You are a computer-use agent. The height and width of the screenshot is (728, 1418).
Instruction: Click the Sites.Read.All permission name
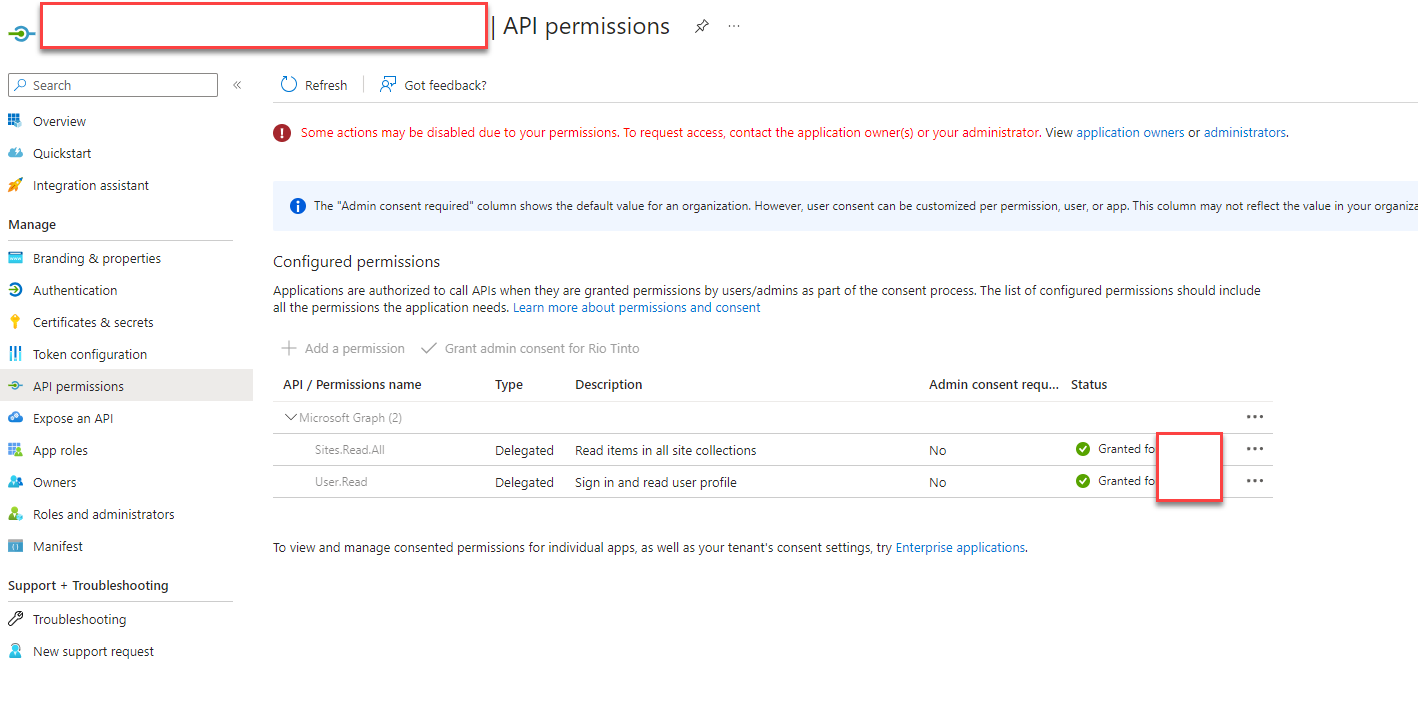350,450
